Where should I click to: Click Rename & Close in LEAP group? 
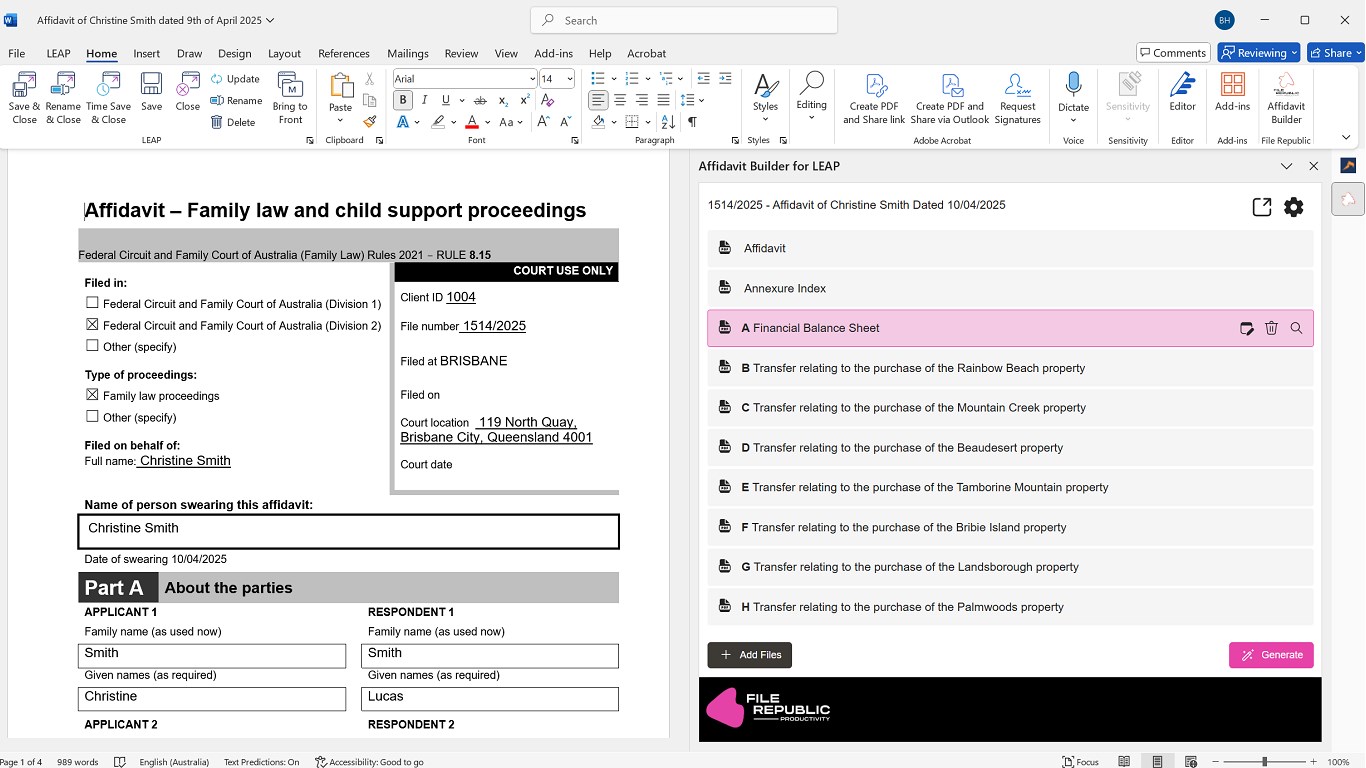pos(63,97)
